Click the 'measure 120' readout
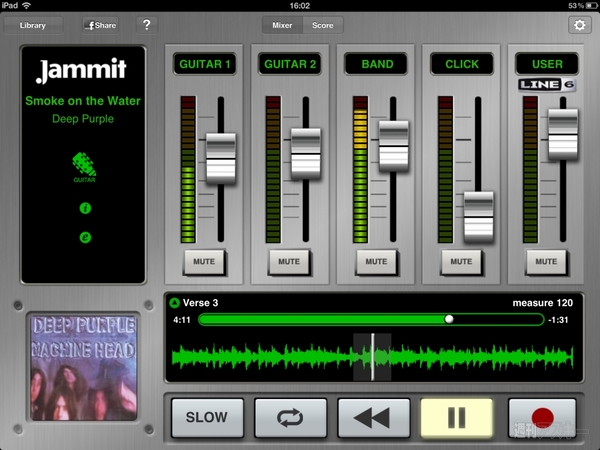Image resolution: width=600 pixels, height=450 pixels. click(543, 303)
